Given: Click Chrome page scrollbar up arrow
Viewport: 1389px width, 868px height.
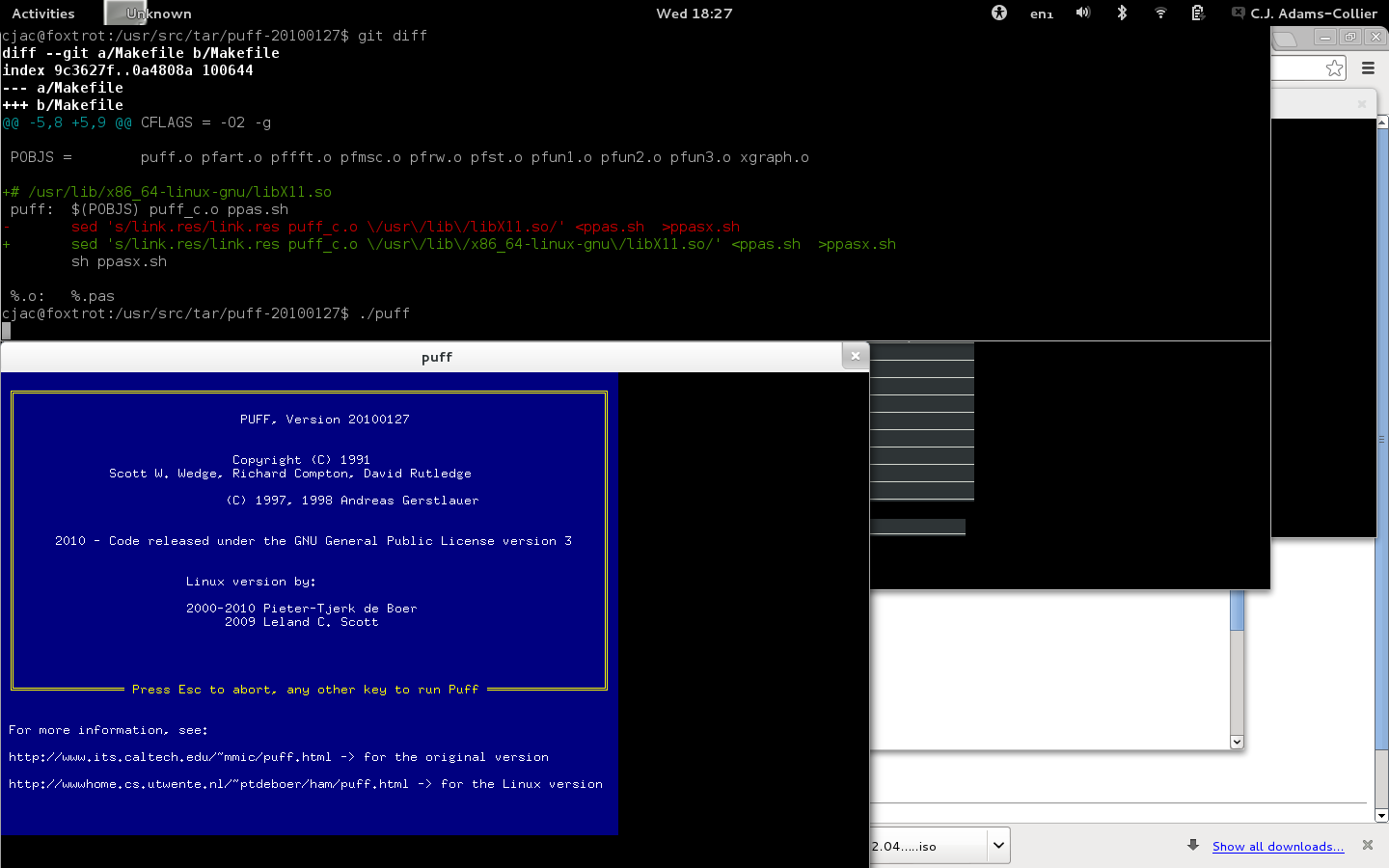Looking at the screenshot, I should 1381,122.
